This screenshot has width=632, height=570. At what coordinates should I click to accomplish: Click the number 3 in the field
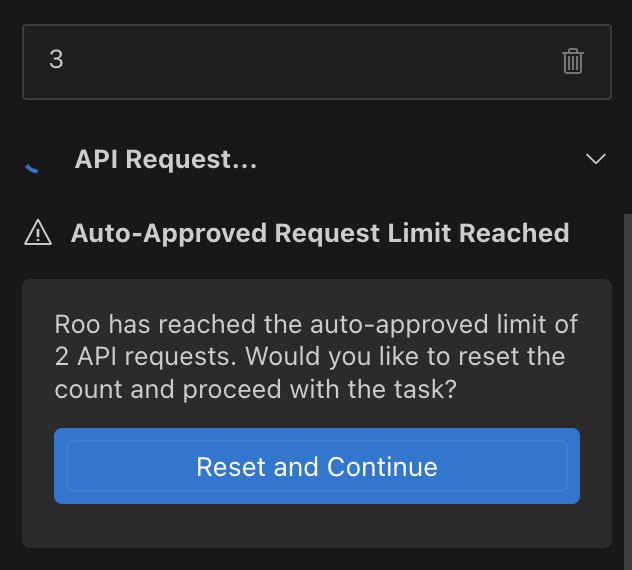56,60
